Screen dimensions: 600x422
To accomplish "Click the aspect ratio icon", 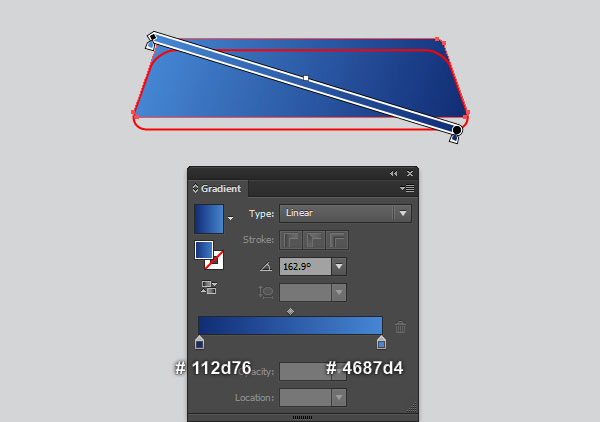I will click(266, 292).
